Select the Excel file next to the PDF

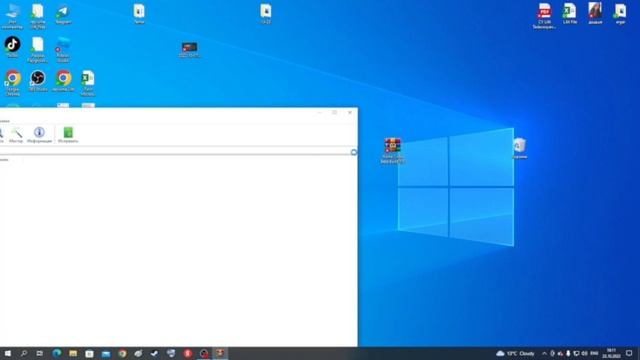570,13
